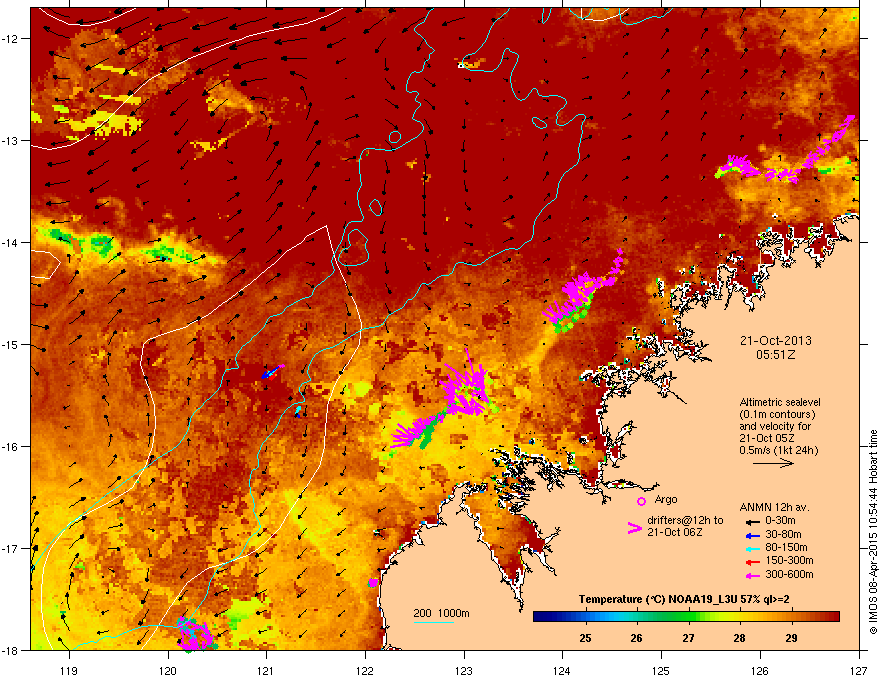The width and height of the screenshot is (880, 680).
Task: Select the black 0-30m legend arrow
Action: click(753, 521)
